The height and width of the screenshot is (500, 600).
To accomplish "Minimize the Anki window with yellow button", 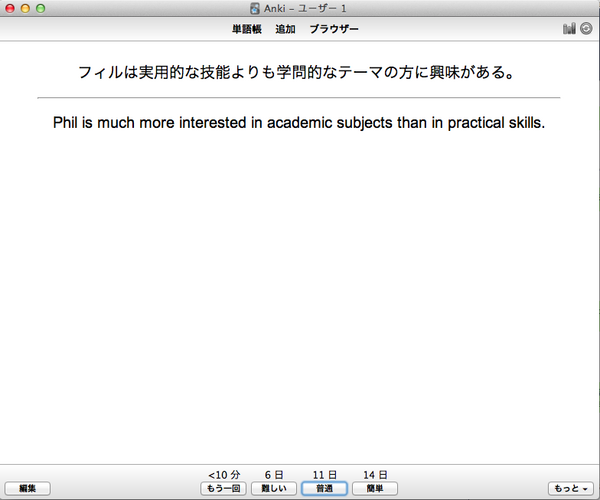I will coord(25,8).
